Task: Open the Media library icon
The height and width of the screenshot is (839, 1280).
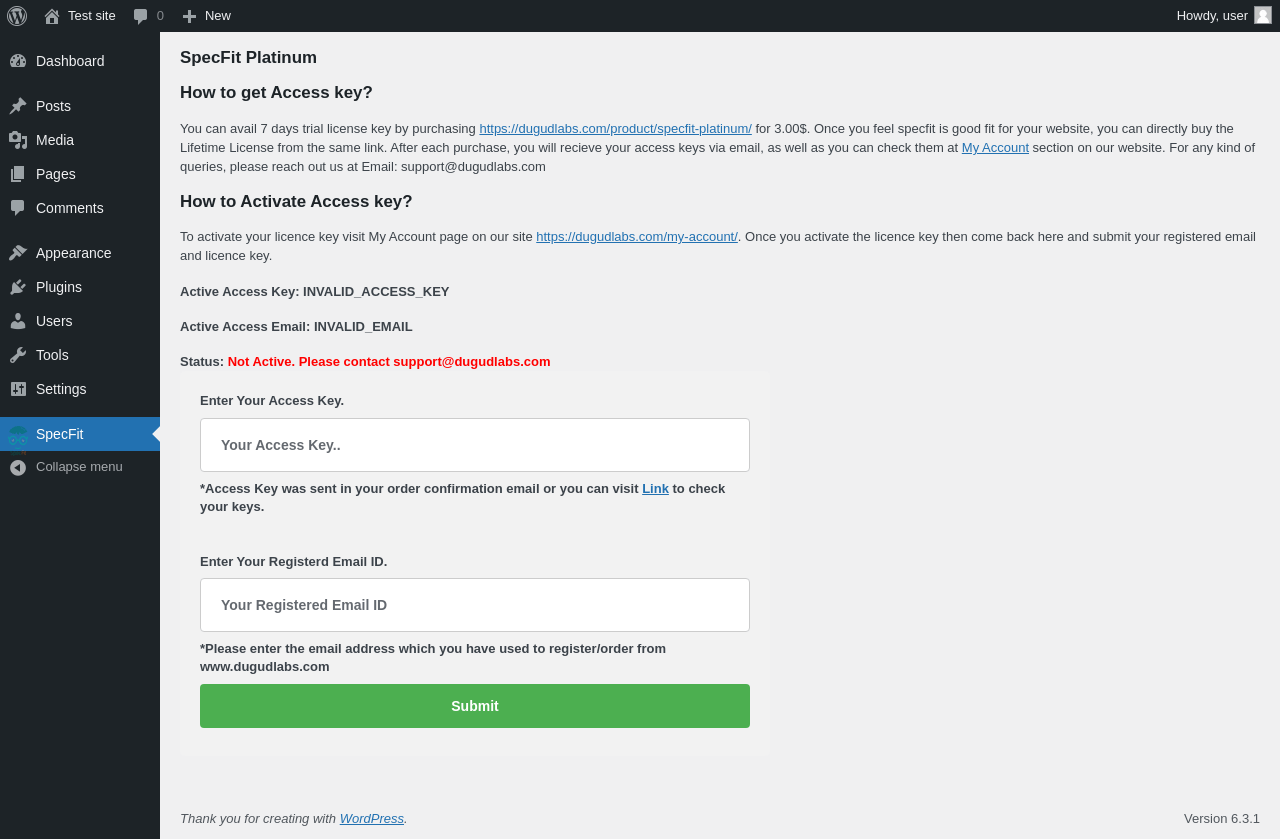Action: point(18,140)
